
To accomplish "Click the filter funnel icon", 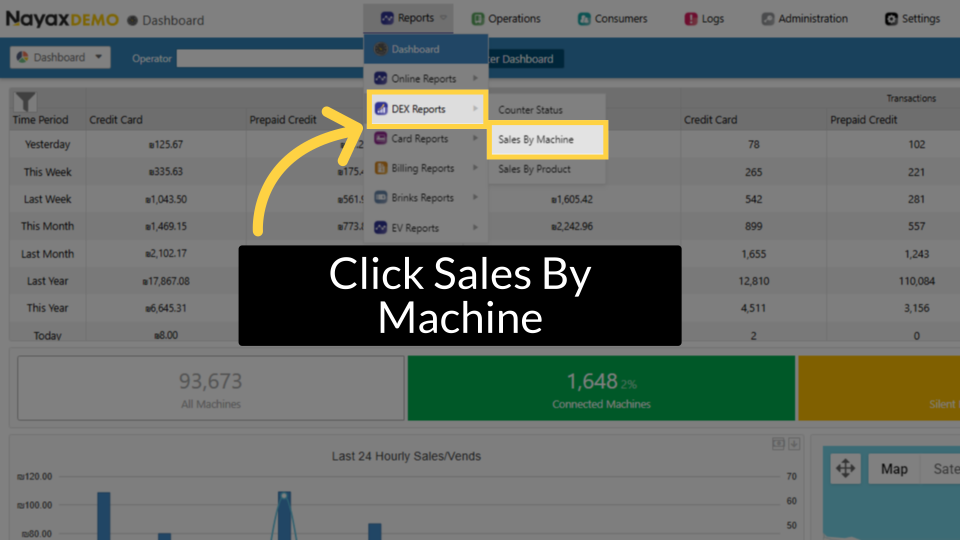I will [25, 101].
